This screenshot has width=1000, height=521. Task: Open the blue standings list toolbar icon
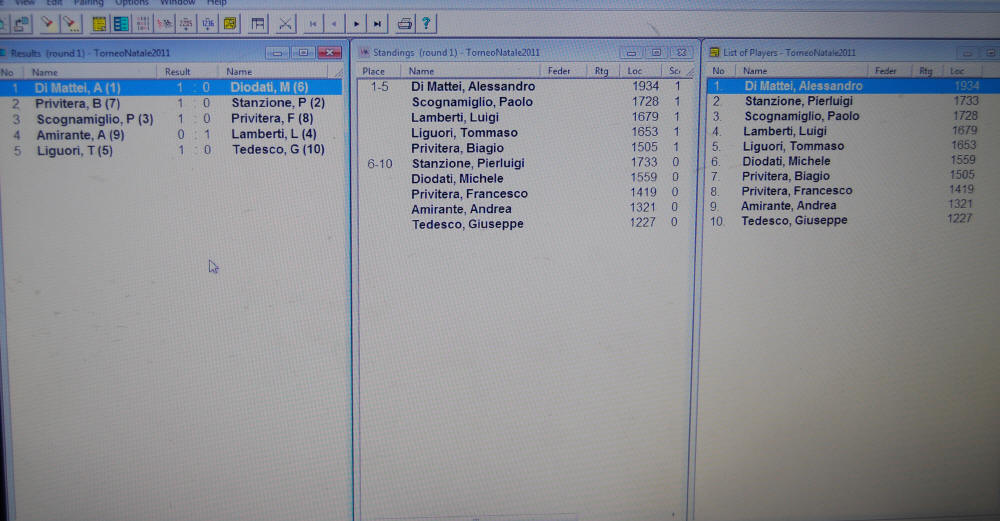[x=121, y=24]
